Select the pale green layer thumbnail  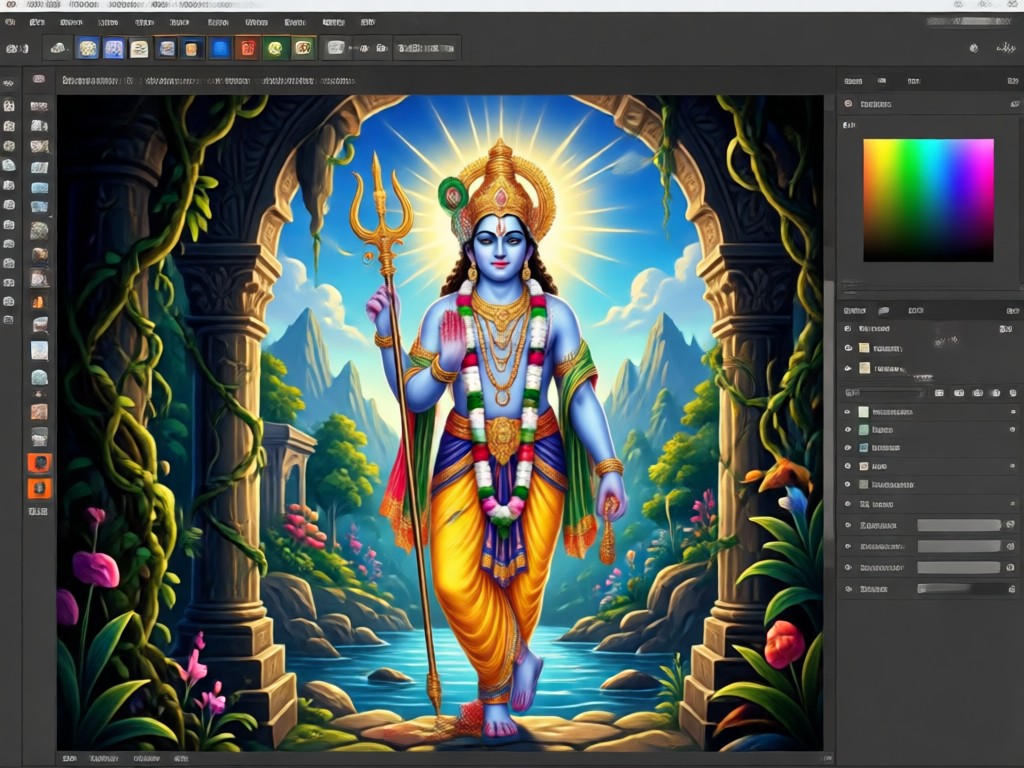coord(863,412)
